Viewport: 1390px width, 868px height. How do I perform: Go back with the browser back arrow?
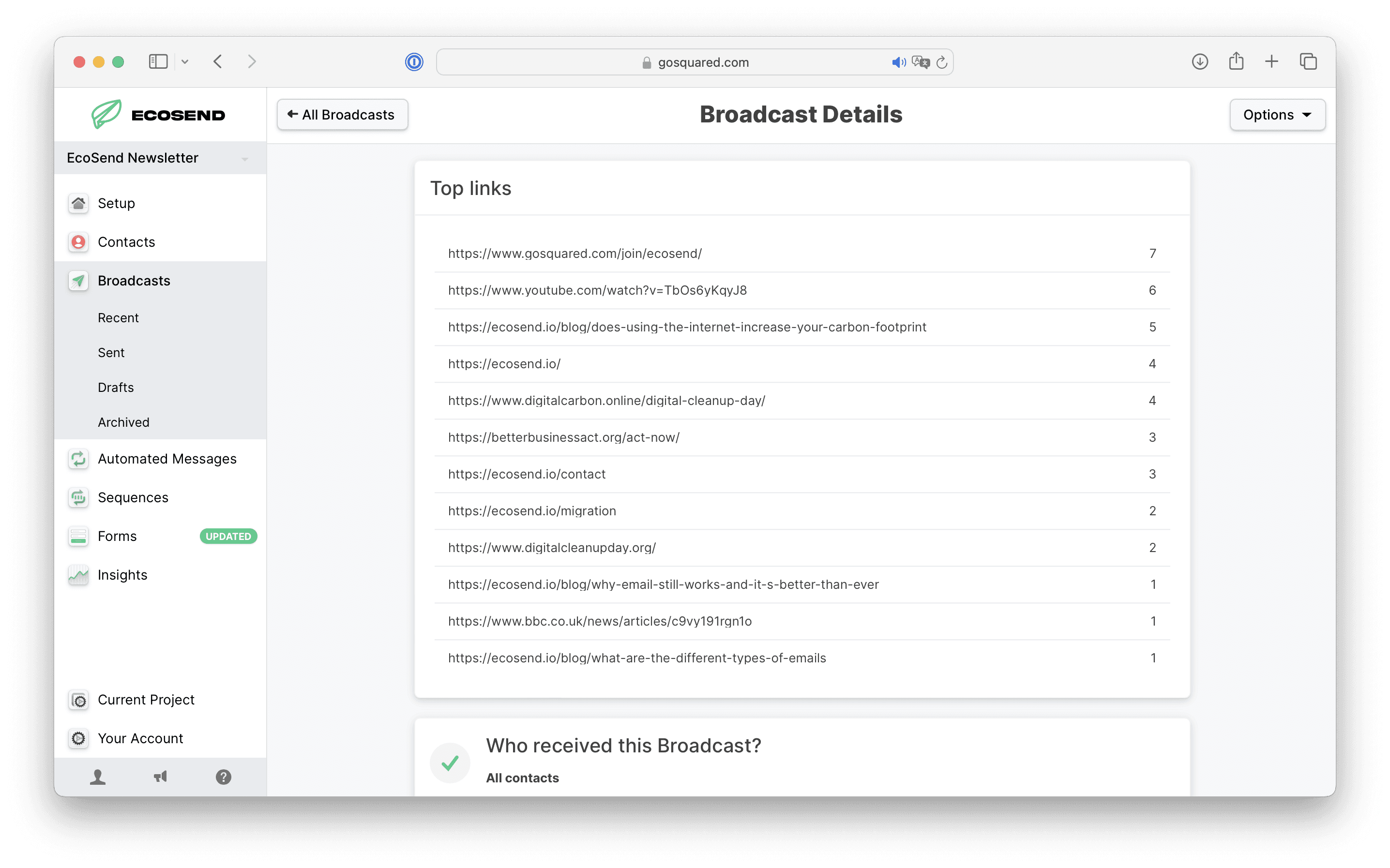tap(218, 61)
